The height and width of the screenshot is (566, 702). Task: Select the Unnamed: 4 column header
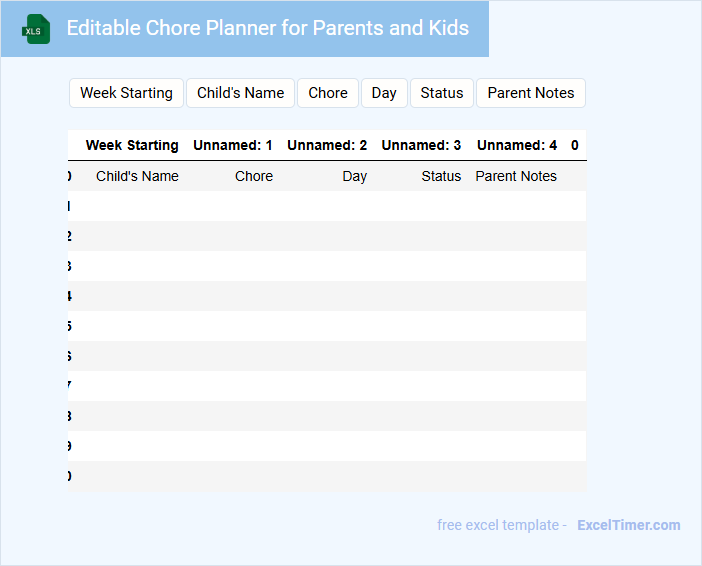pyautogui.click(x=517, y=145)
